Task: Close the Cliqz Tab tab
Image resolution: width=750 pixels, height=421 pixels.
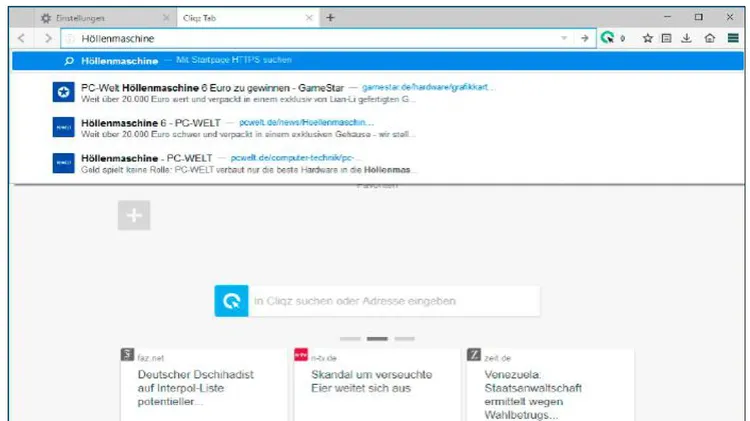Action: (309, 18)
